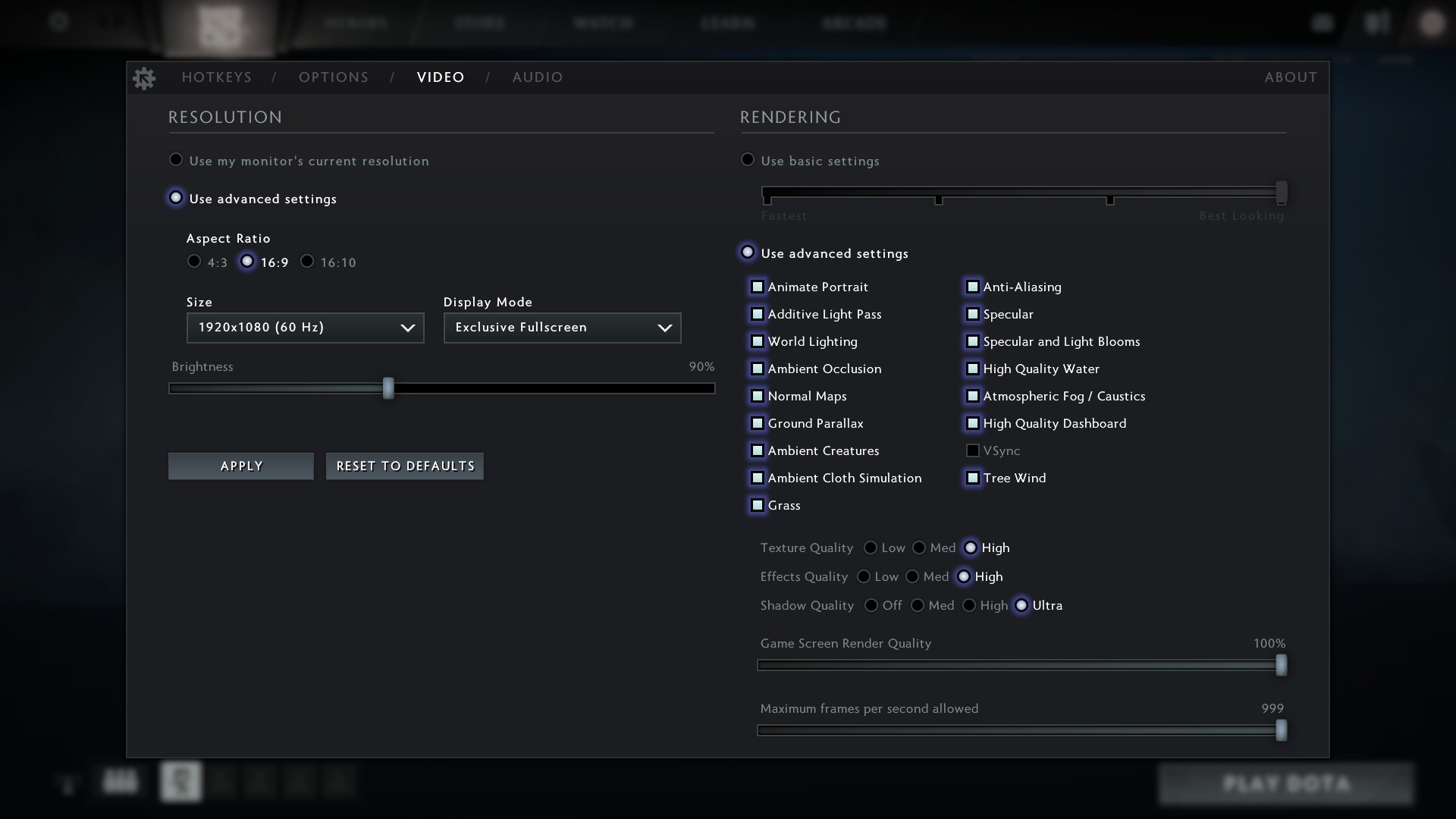Expand the Size resolution dropdown
1456x819 pixels.
(305, 328)
